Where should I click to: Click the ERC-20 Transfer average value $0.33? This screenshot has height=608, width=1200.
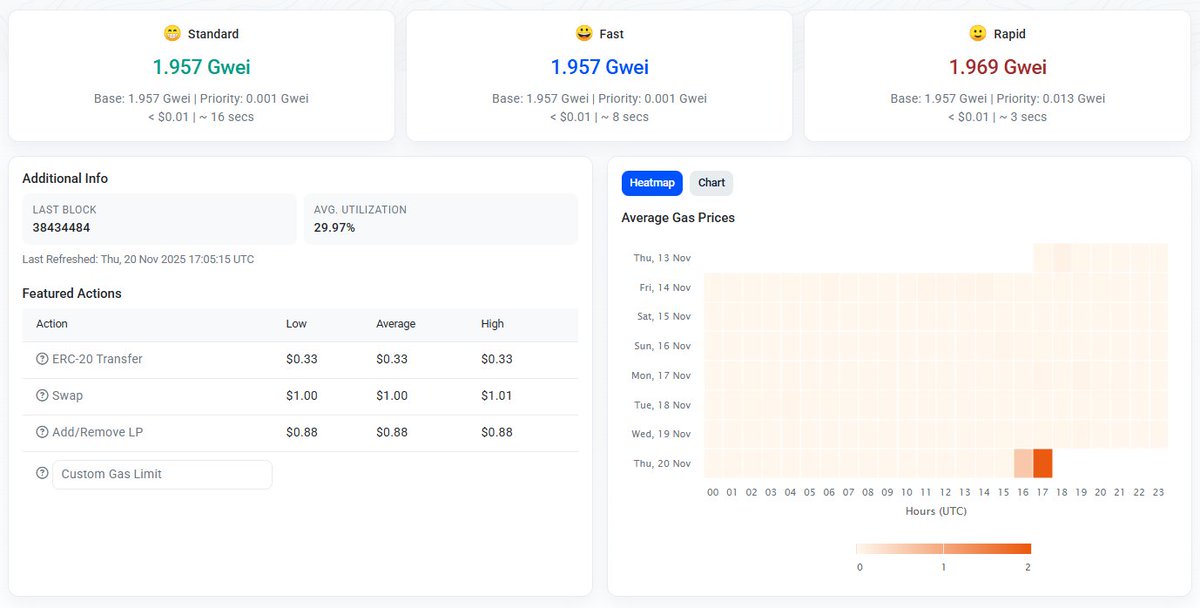391,359
